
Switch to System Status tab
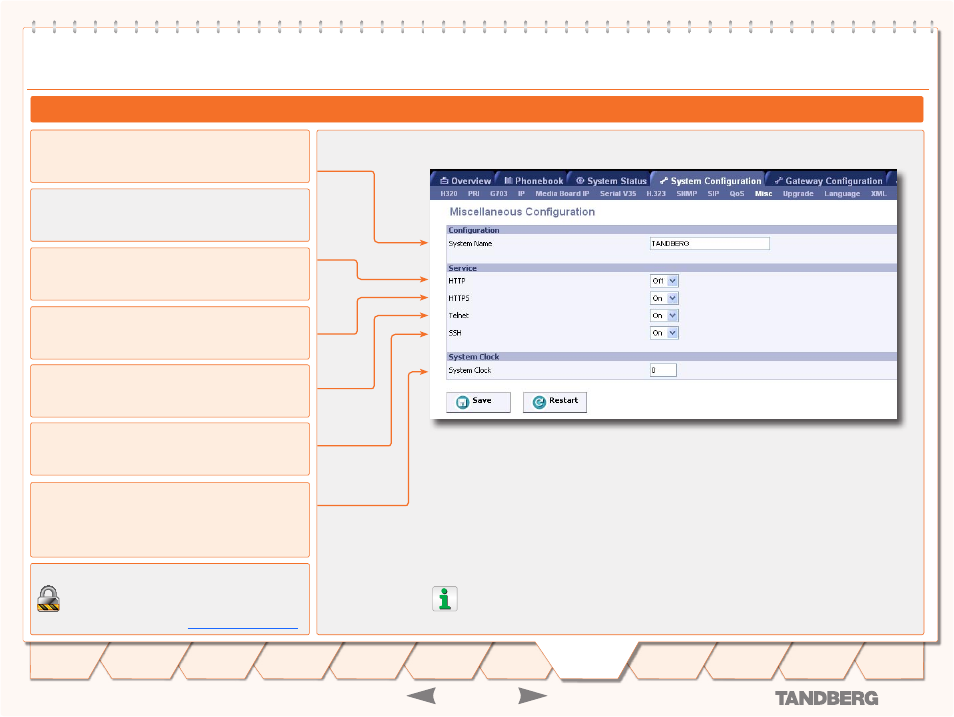[611, 181]
